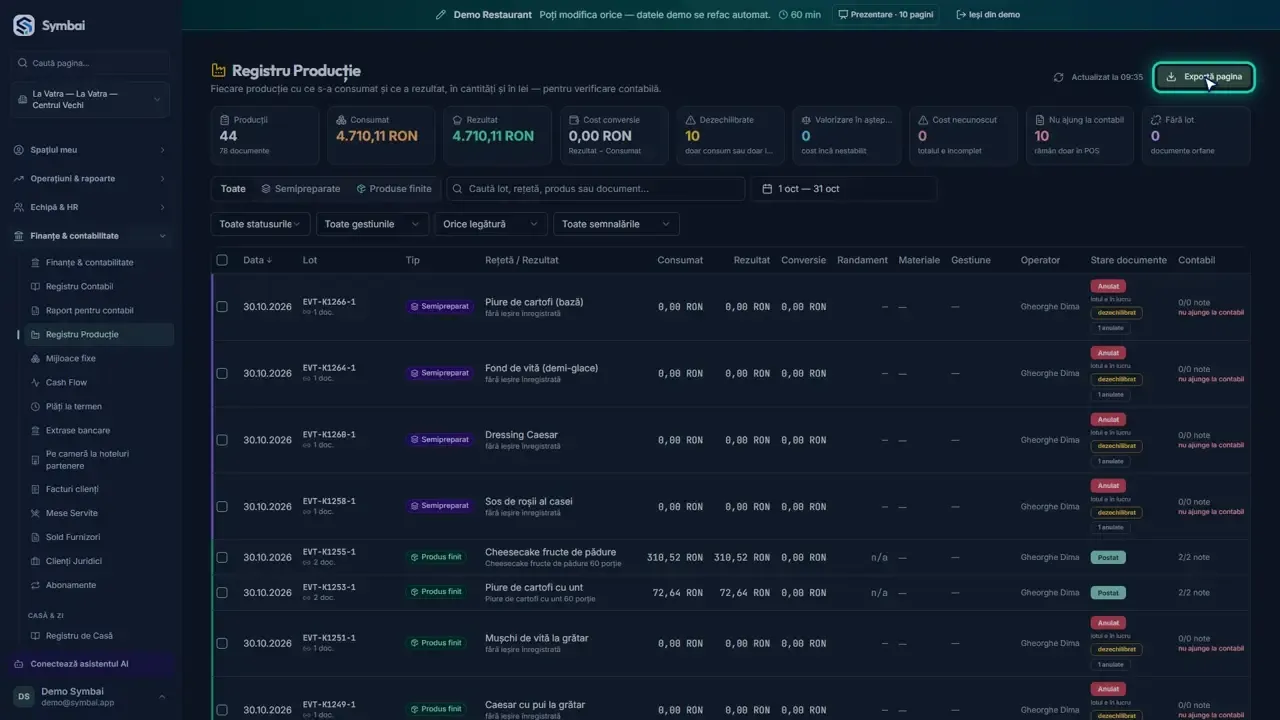Open the Toate semnalările dropdown
The width and height of the screenshot is (1280, 720).
click(x=616, y=224)
